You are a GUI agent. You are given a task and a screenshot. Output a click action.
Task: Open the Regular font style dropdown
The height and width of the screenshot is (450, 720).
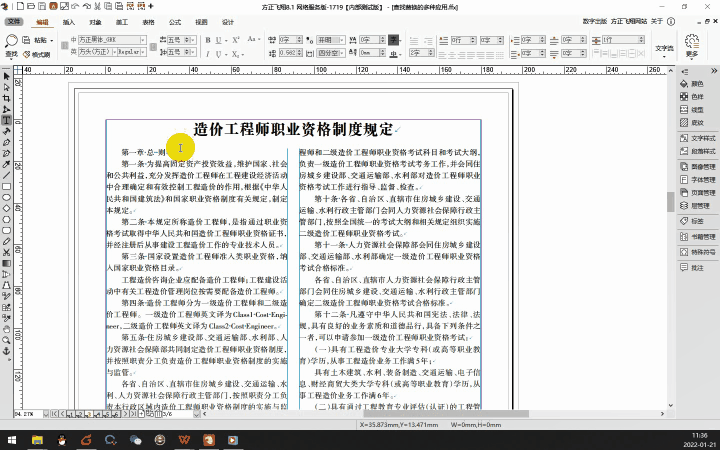pyautogui.click(x=143, y=52)
